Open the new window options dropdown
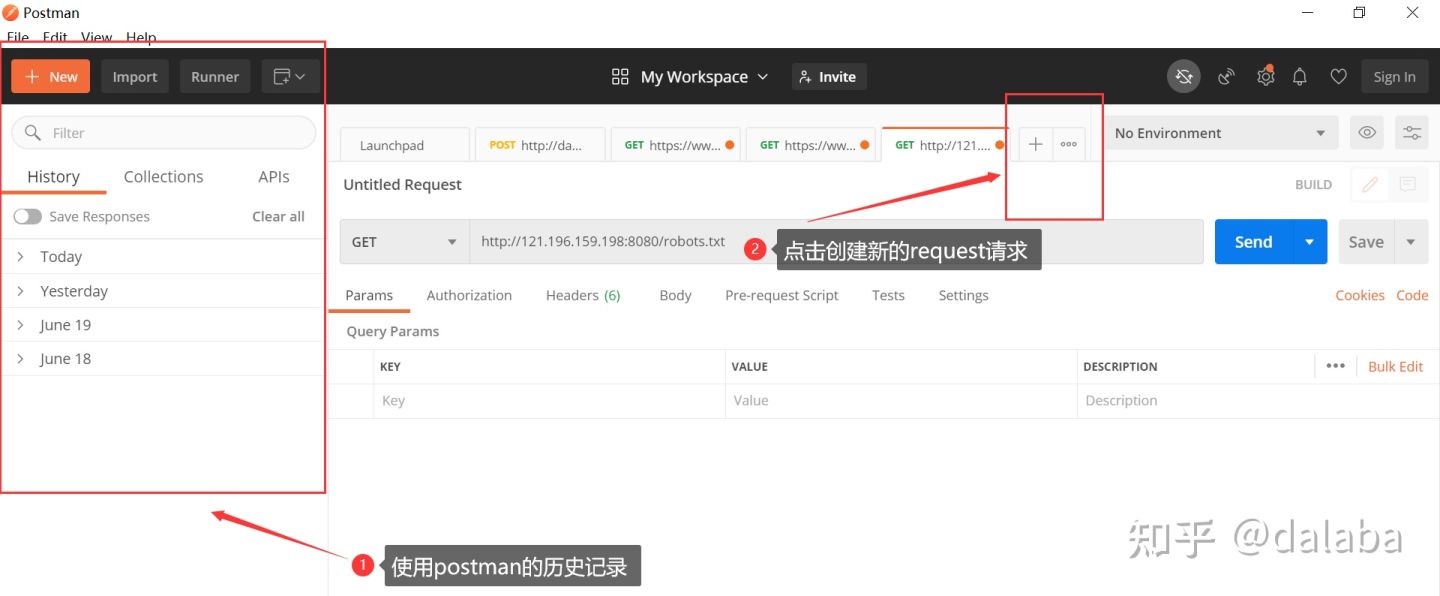The image size is (1440, 596). coord(290,77)
